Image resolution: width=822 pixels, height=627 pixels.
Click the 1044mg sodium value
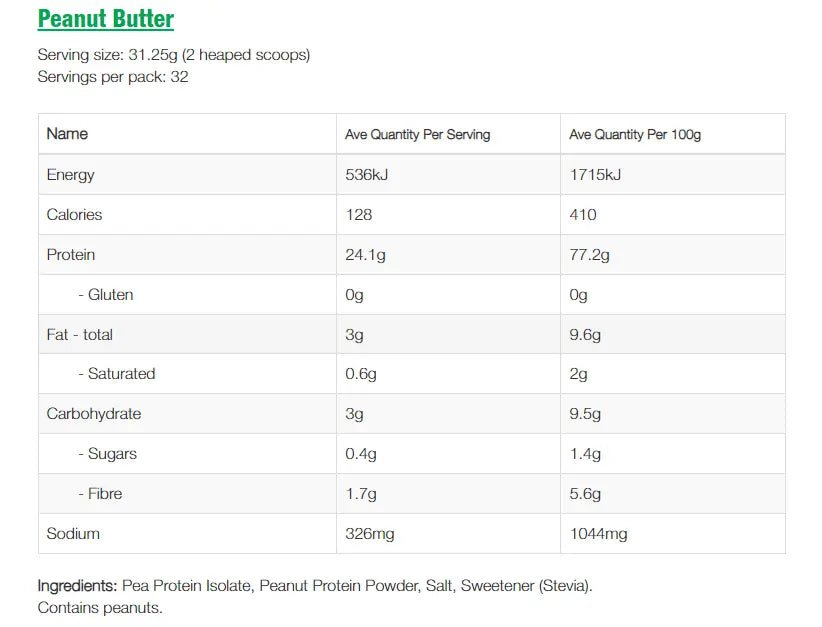pos(598,534)
